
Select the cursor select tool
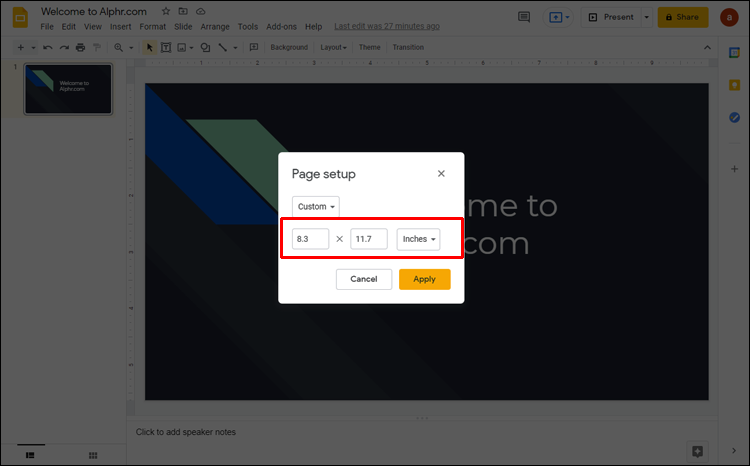[x=150, y=47]
